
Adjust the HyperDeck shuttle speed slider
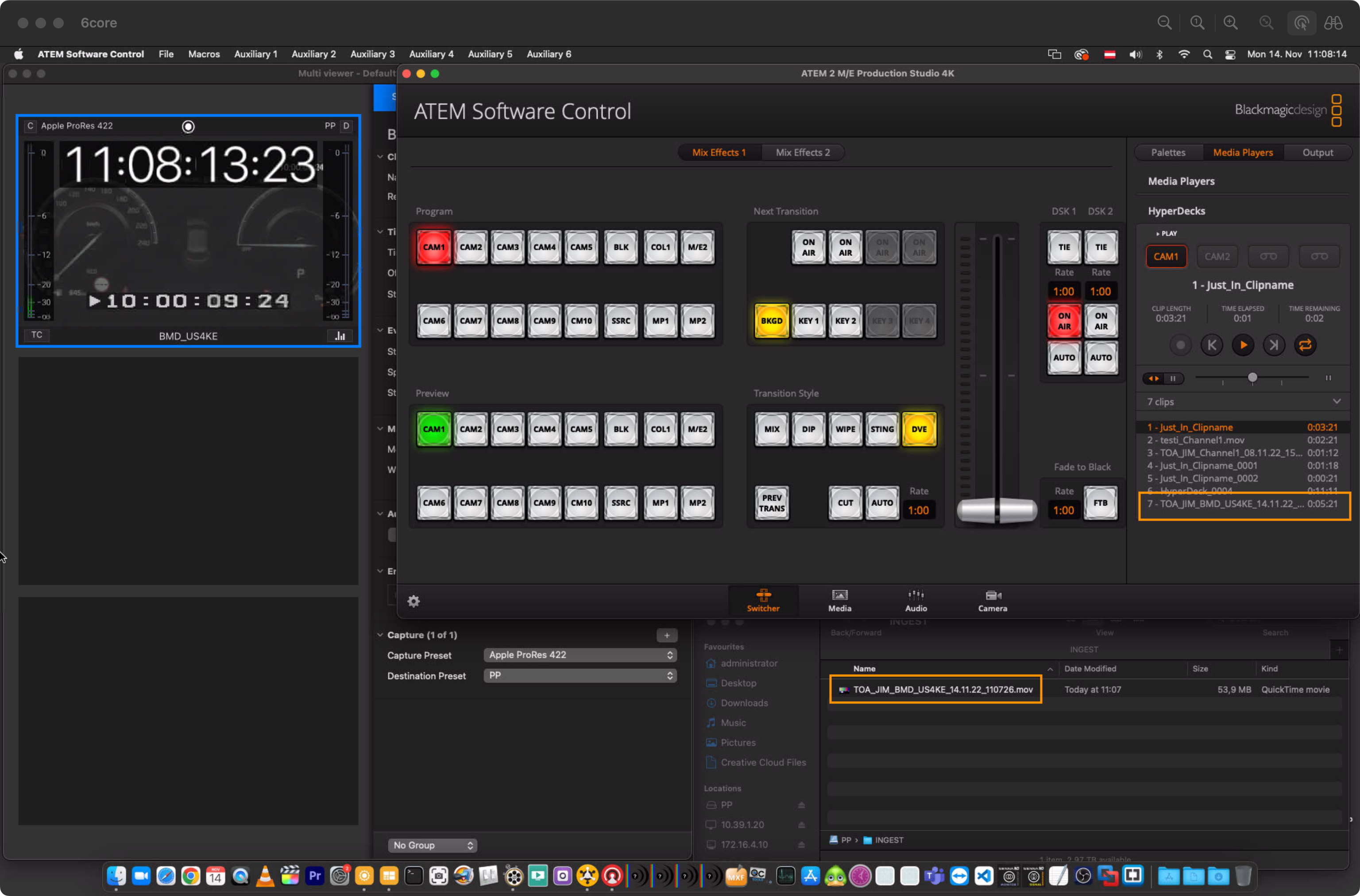[1252, 378]
